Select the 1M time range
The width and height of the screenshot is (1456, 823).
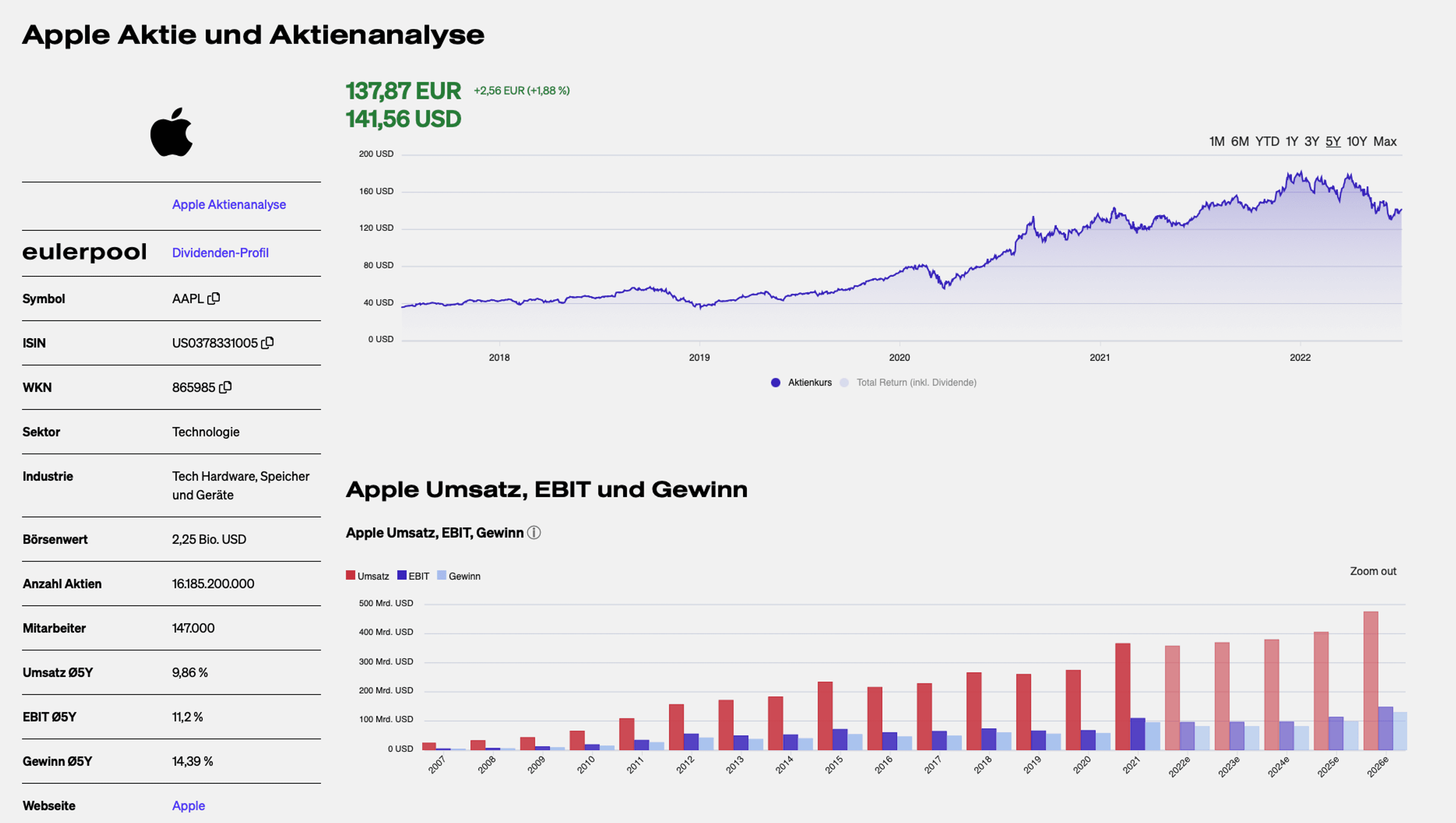click(x=1216, y=141)
